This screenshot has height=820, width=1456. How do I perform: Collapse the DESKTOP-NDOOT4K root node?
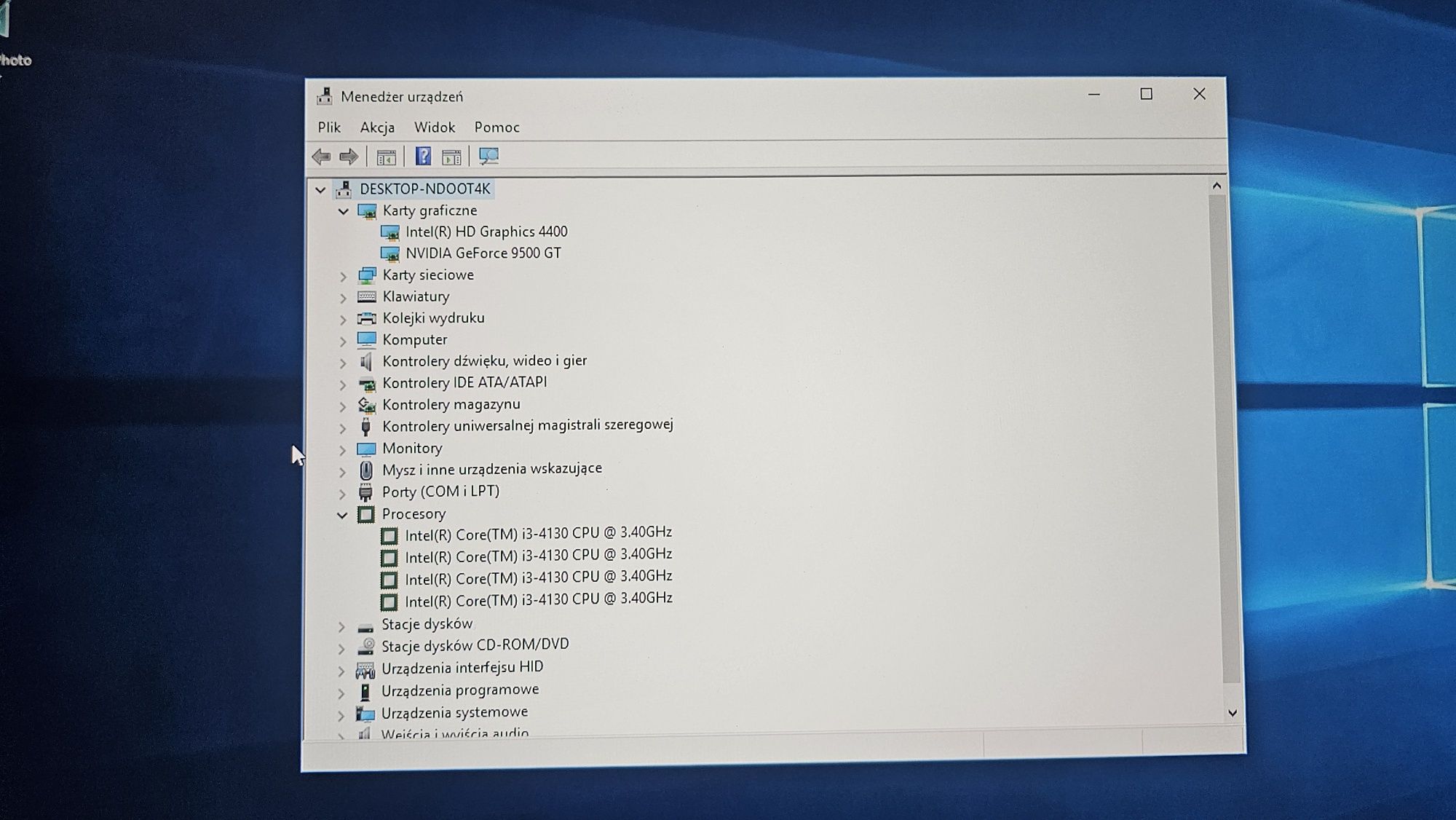320,190
